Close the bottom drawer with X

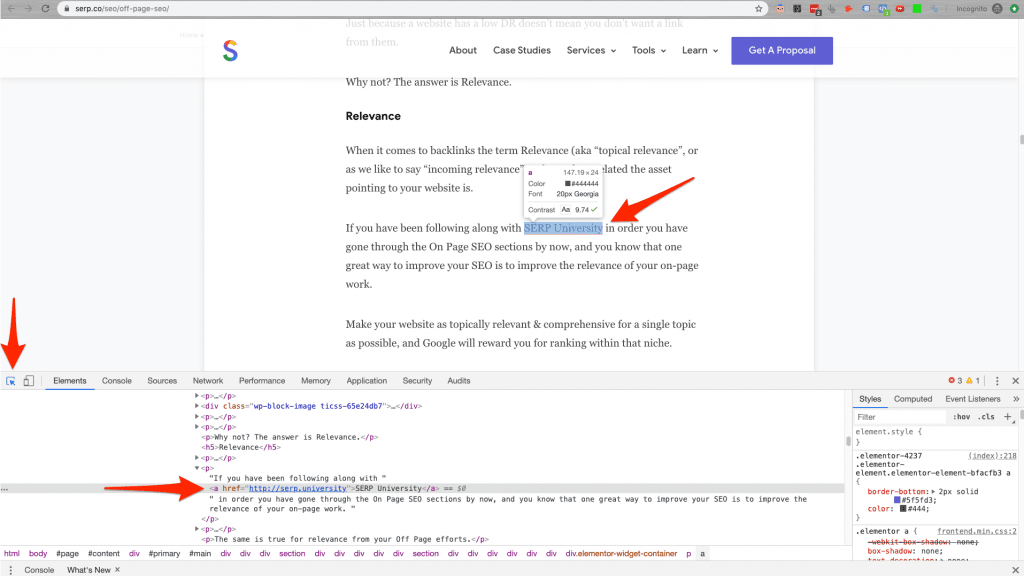[x=1016, y=570]
